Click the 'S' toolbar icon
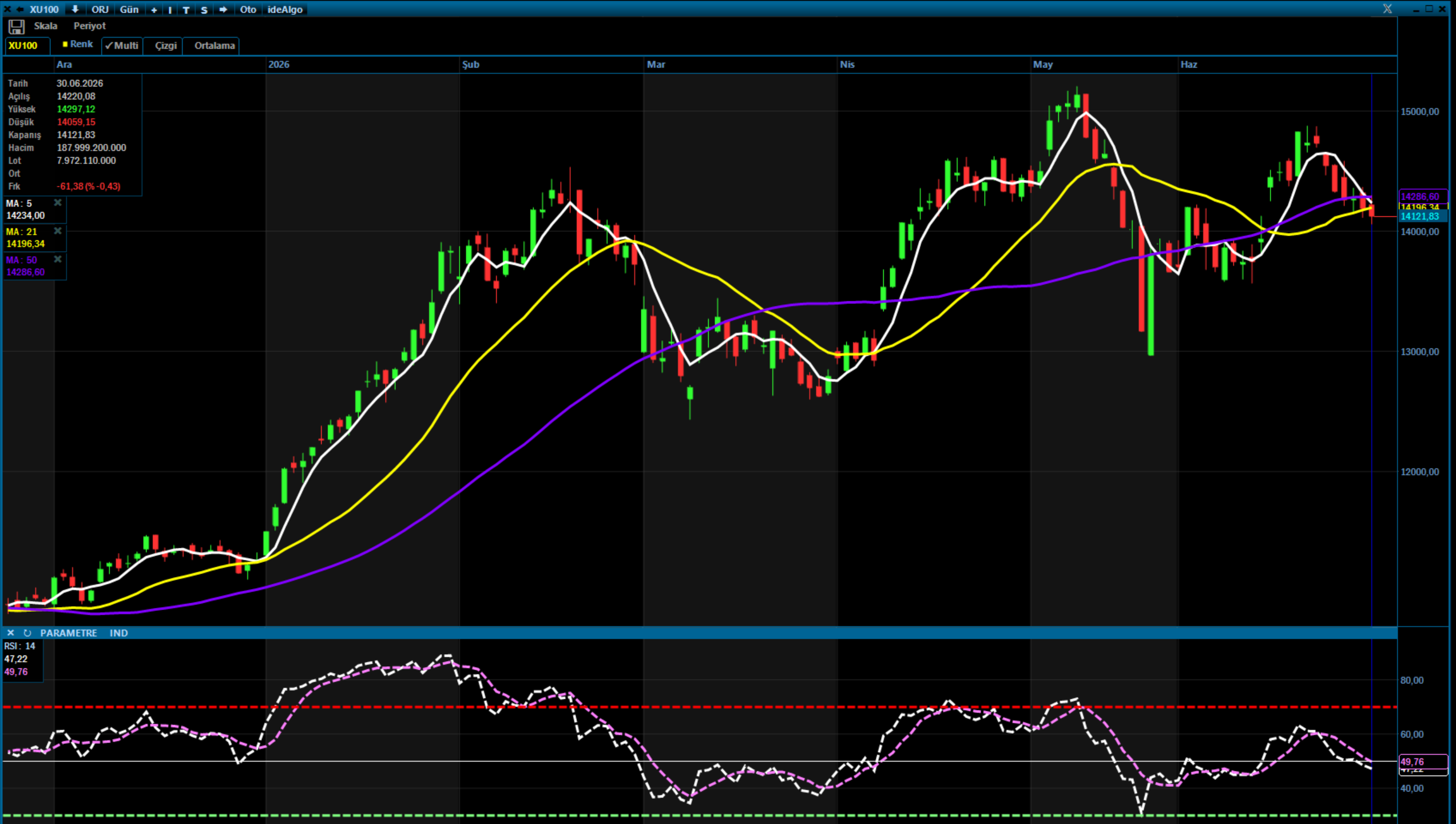This screenshot has height=824, width=1456. 204,10
